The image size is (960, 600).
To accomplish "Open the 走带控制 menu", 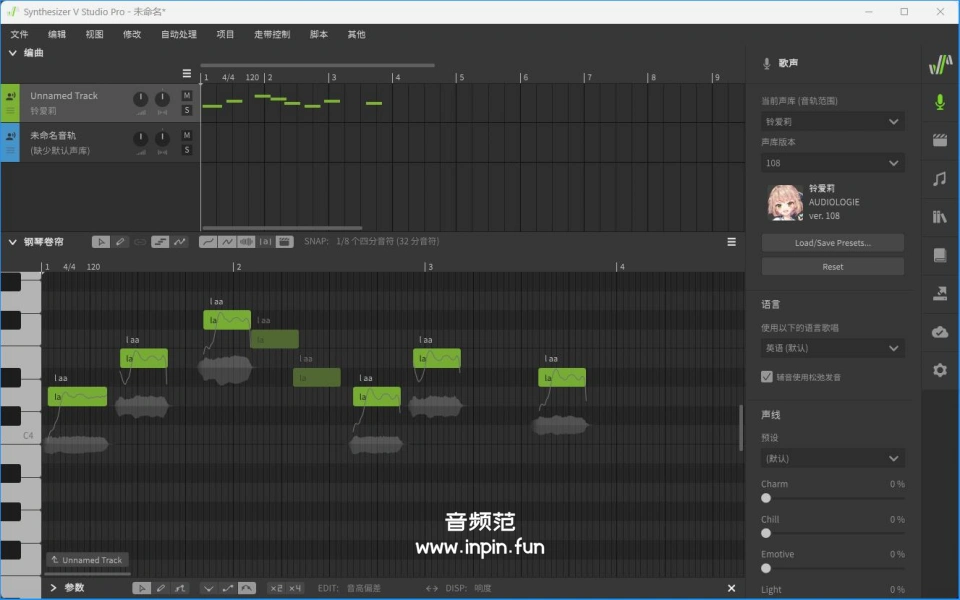I will pyautogui.click(x=272, y=34).
